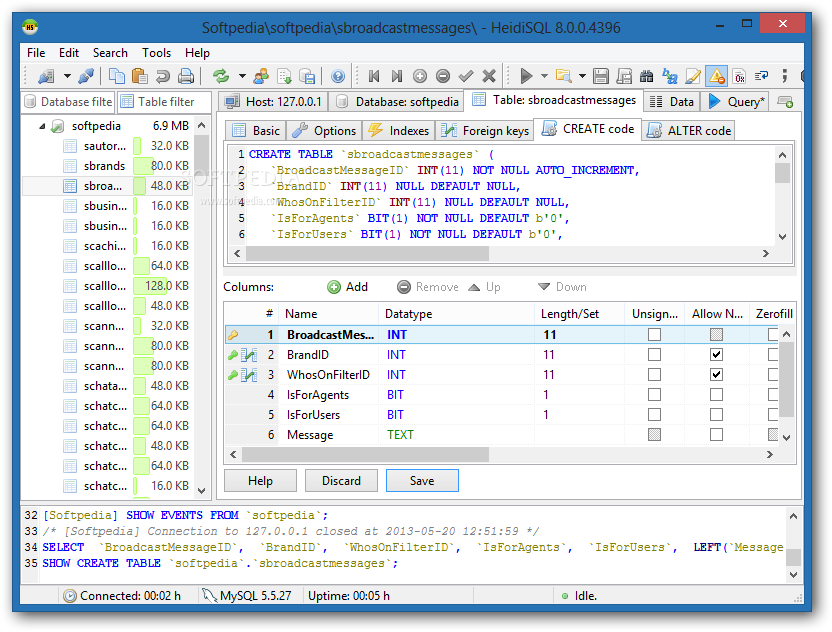The height and width of the screenshot is (632, 832).
Task: Click the Undo toolbar icon
Action: (162, 76)
